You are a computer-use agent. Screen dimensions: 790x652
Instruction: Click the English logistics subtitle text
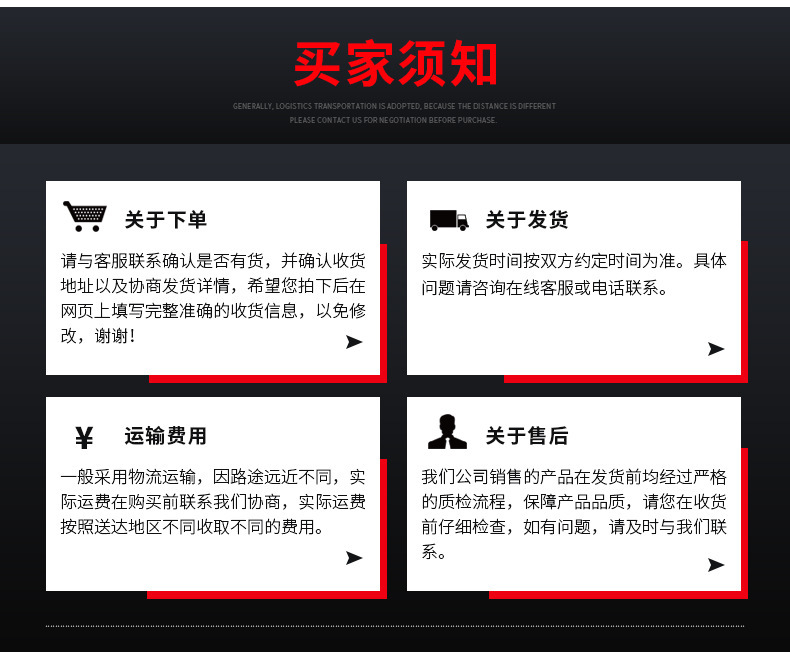(394, 113)
